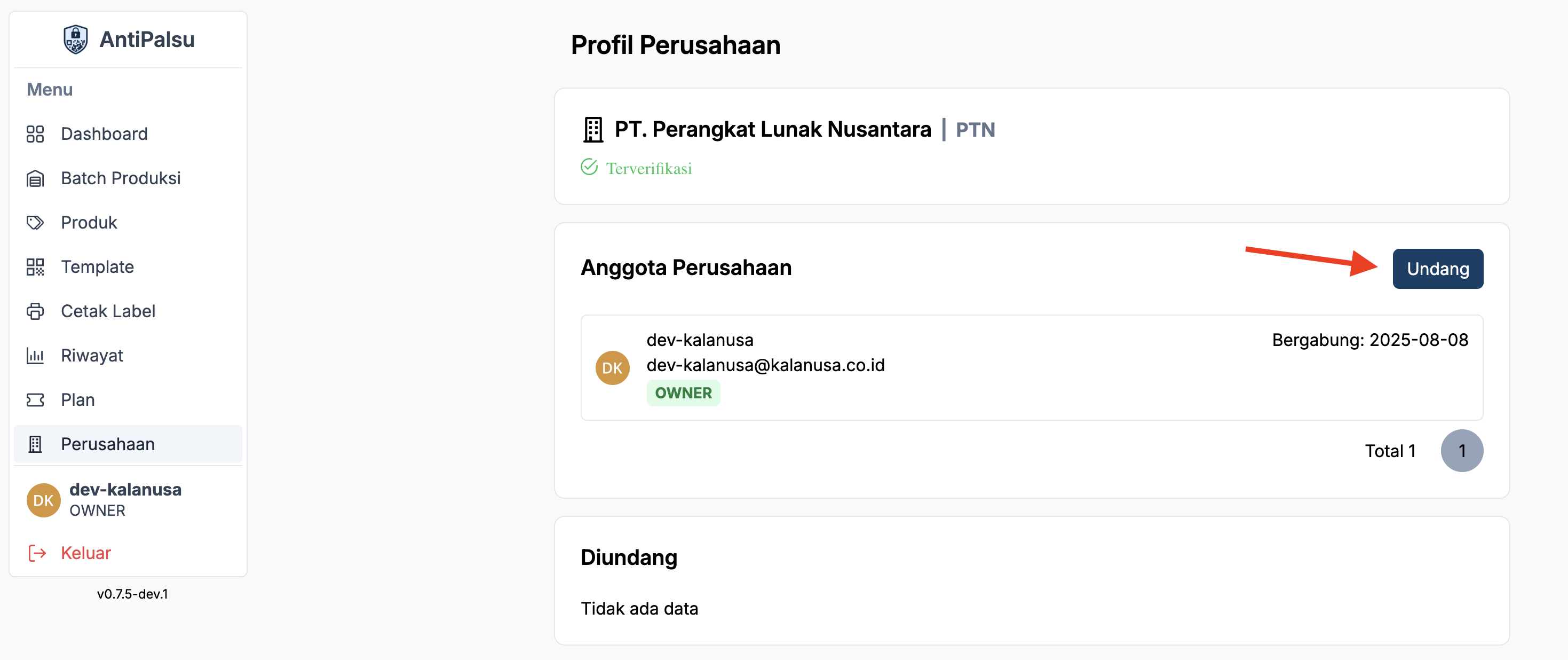Click the Plan ticket icon
The height and width of the screenshot is (660, 1568).
35,400
